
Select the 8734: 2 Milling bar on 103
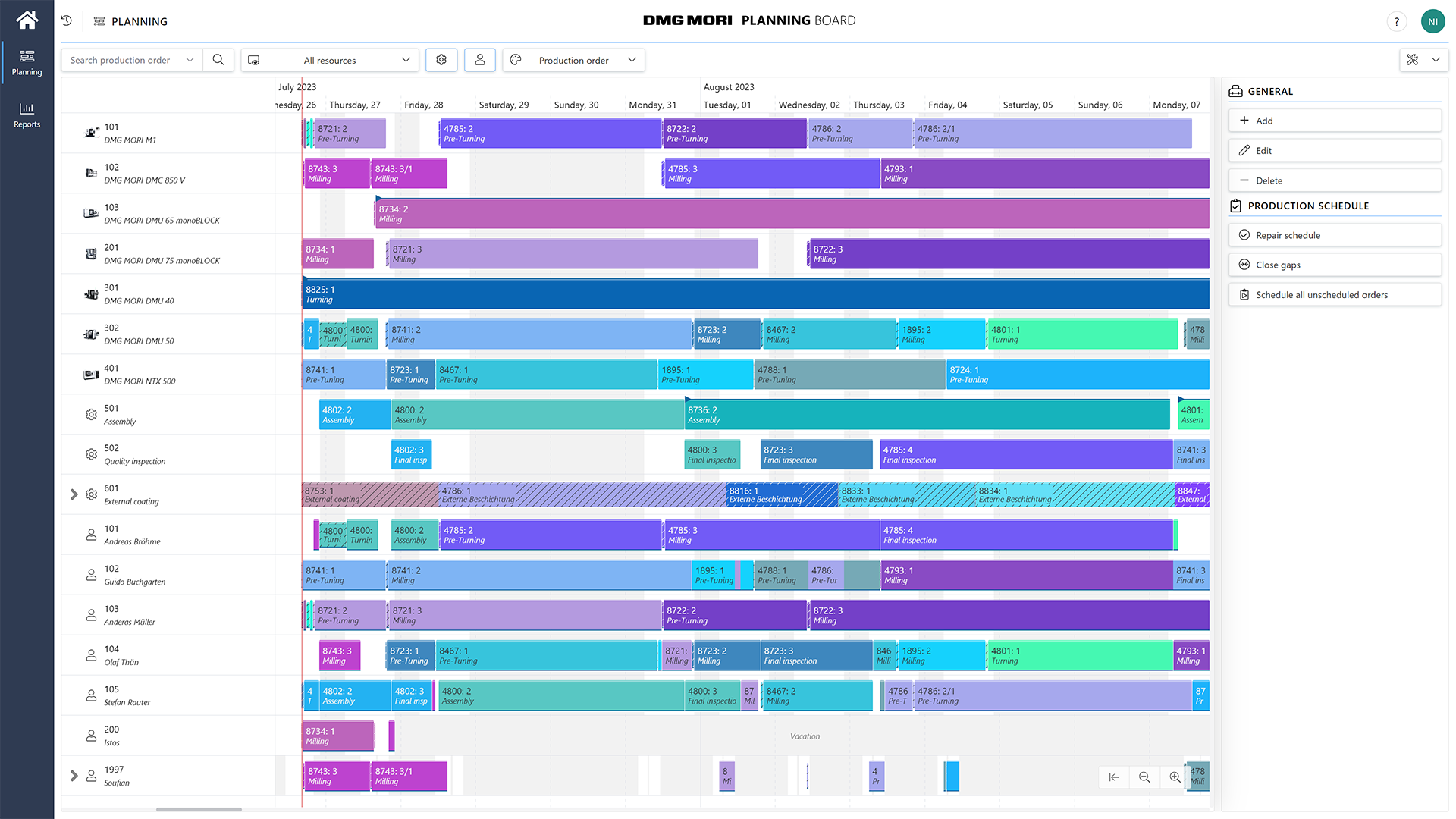(792, 214)
